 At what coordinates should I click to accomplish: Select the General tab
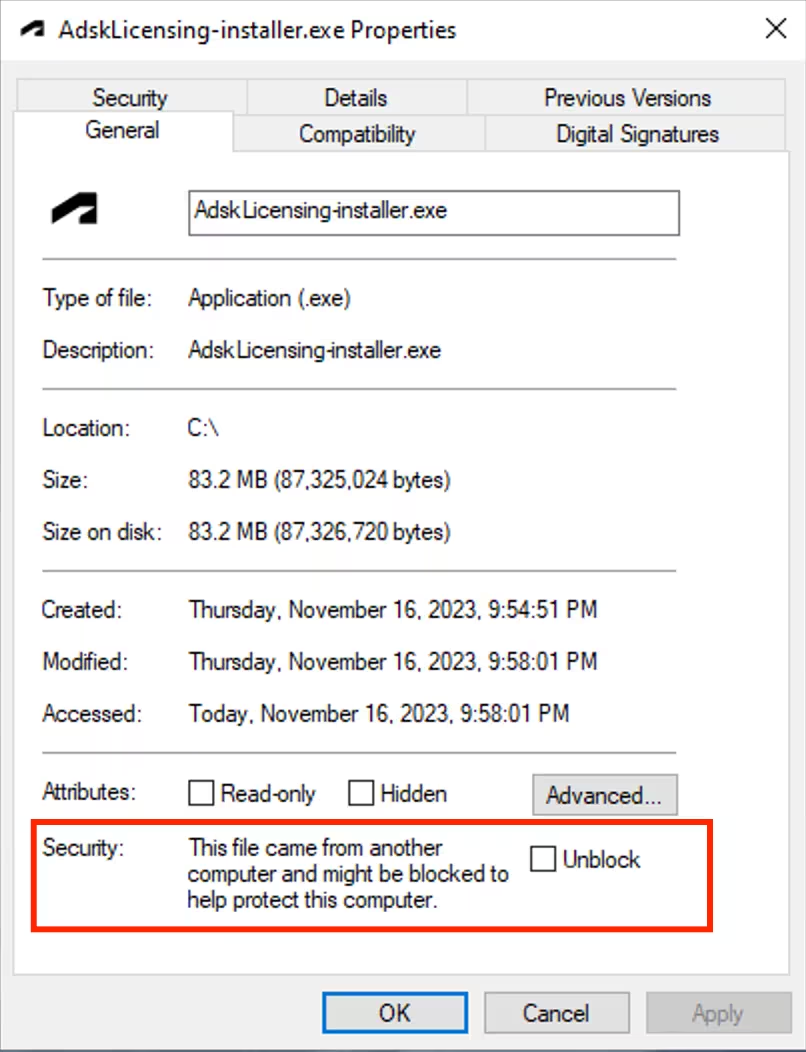coord(122,131)
